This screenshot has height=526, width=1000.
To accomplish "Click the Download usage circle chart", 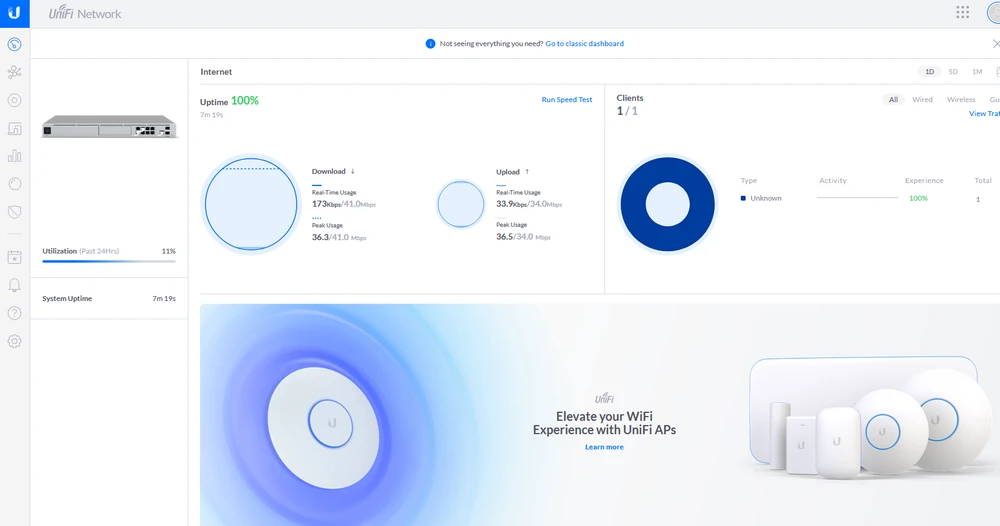I will tap(251, 204).
